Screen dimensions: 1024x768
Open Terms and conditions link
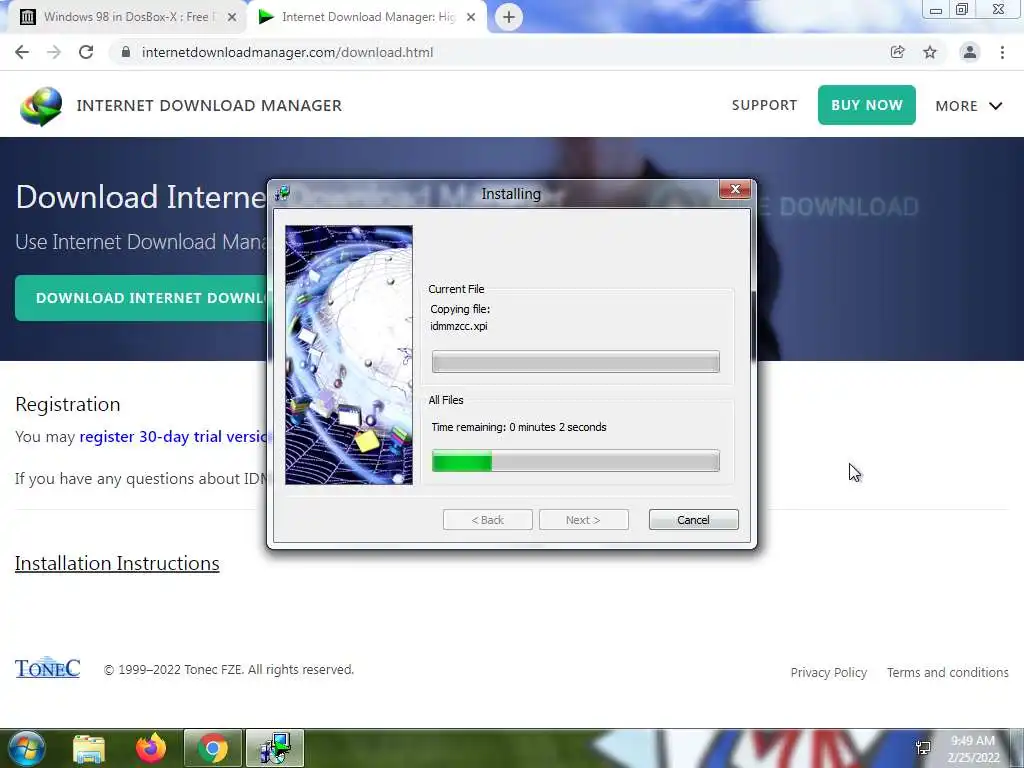[x=948, y=672]
